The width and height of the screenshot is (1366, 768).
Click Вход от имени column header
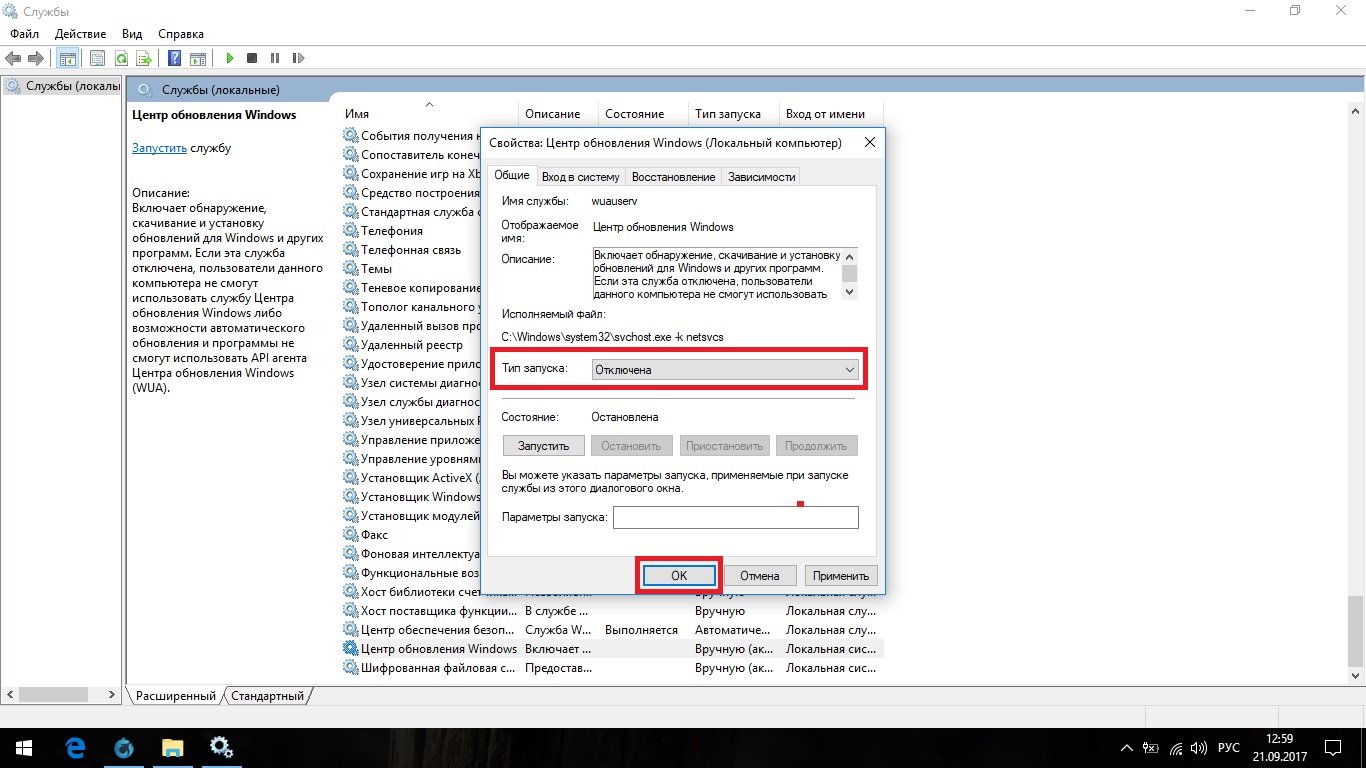click(830, 114)
